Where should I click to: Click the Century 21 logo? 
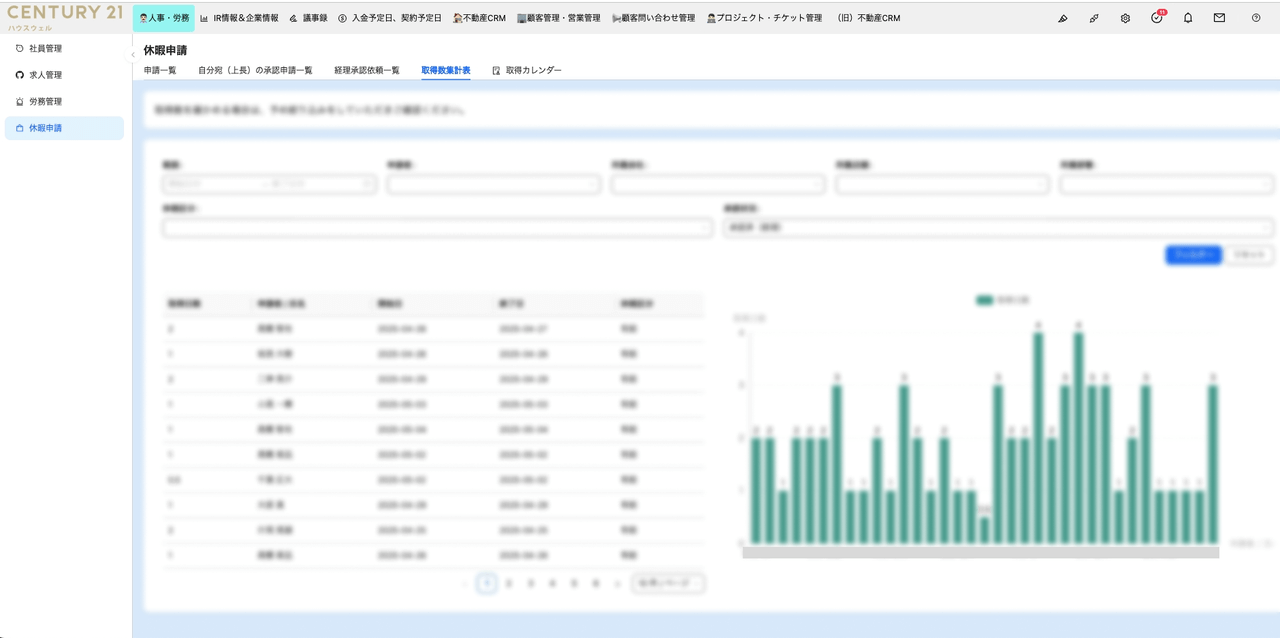coord(65,16)
